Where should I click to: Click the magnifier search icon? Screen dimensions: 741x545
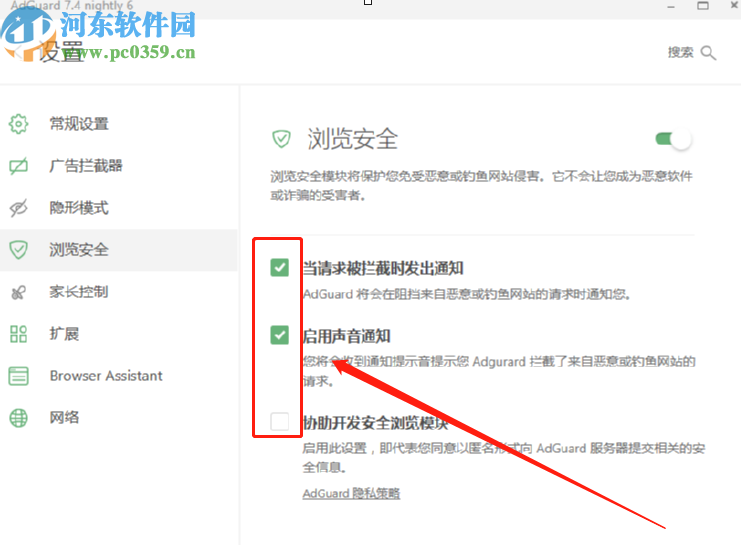pyautogui.click(x=708, y=52)
